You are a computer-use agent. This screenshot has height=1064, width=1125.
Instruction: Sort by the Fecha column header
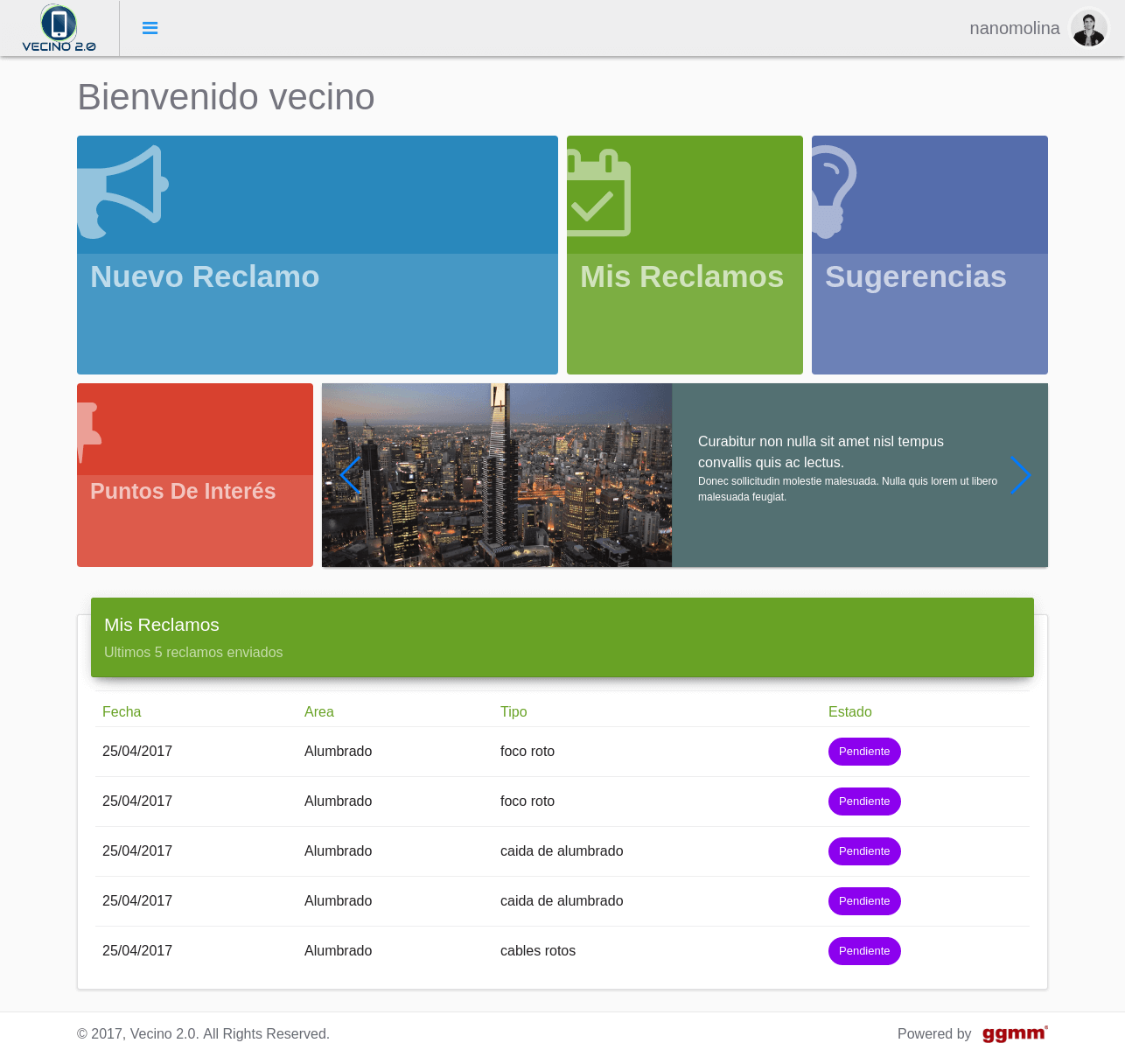point(122,712)
